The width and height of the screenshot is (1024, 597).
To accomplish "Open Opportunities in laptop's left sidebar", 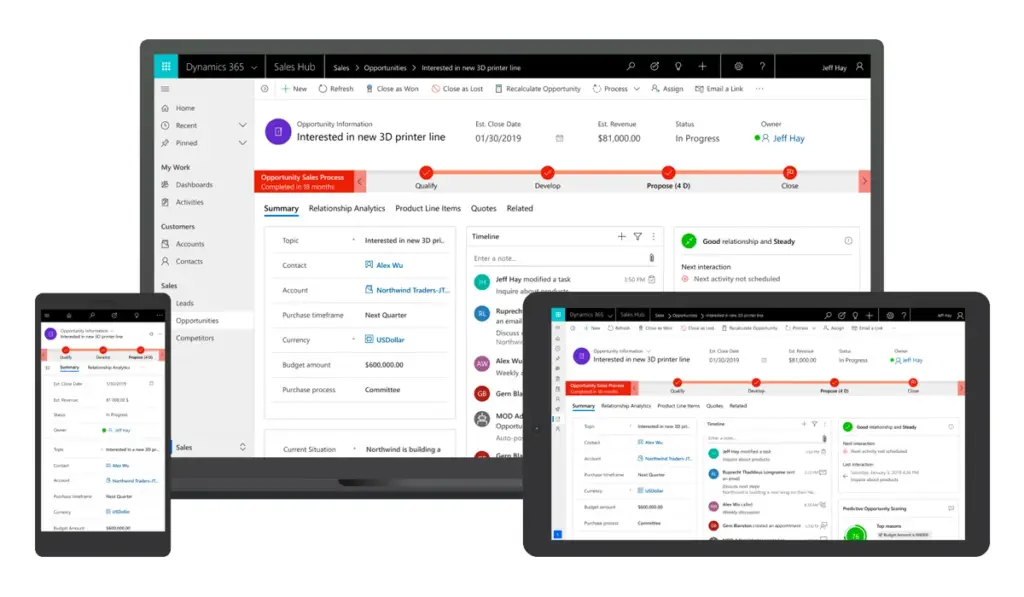I will 197,321.
